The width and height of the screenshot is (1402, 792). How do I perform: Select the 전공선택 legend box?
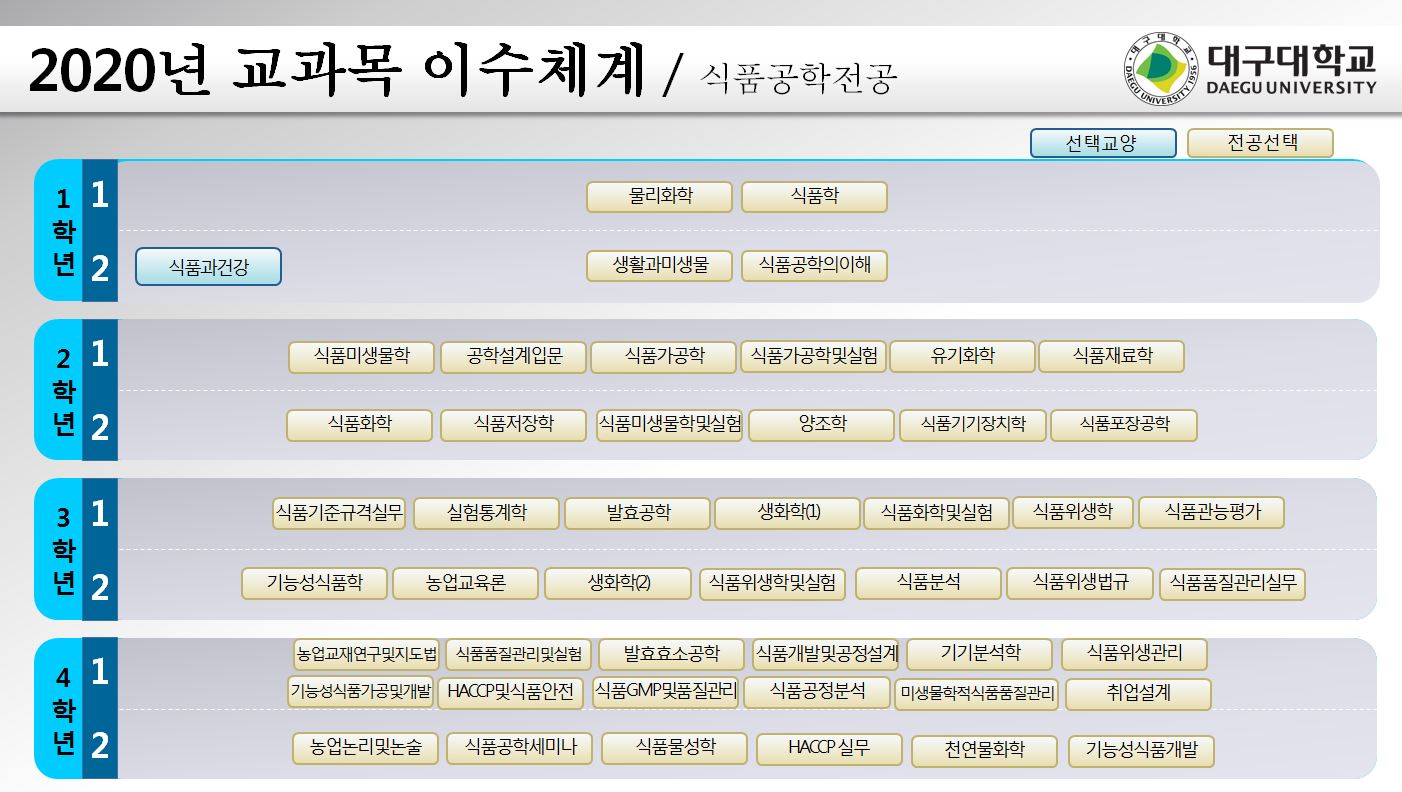pos(1260,143)
